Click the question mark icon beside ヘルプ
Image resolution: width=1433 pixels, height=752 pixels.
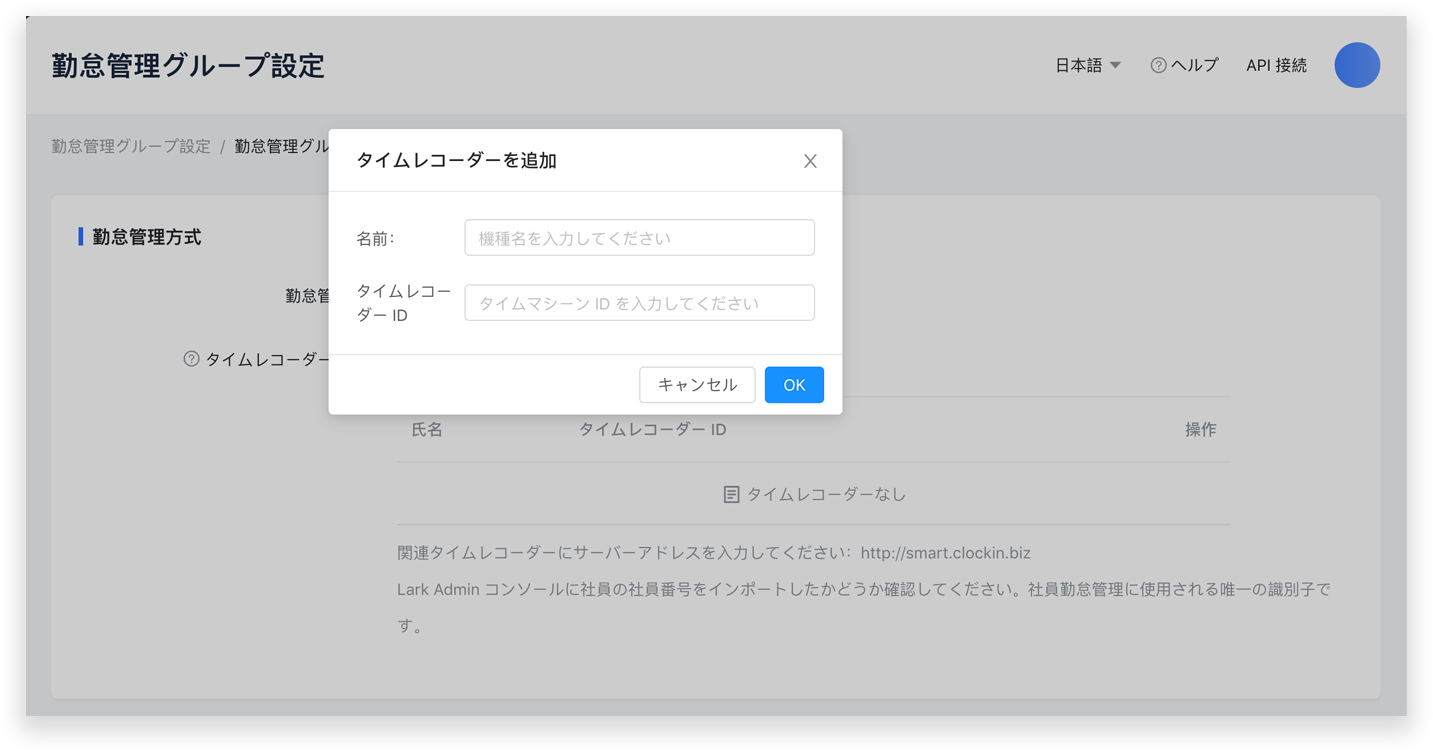1158,65
